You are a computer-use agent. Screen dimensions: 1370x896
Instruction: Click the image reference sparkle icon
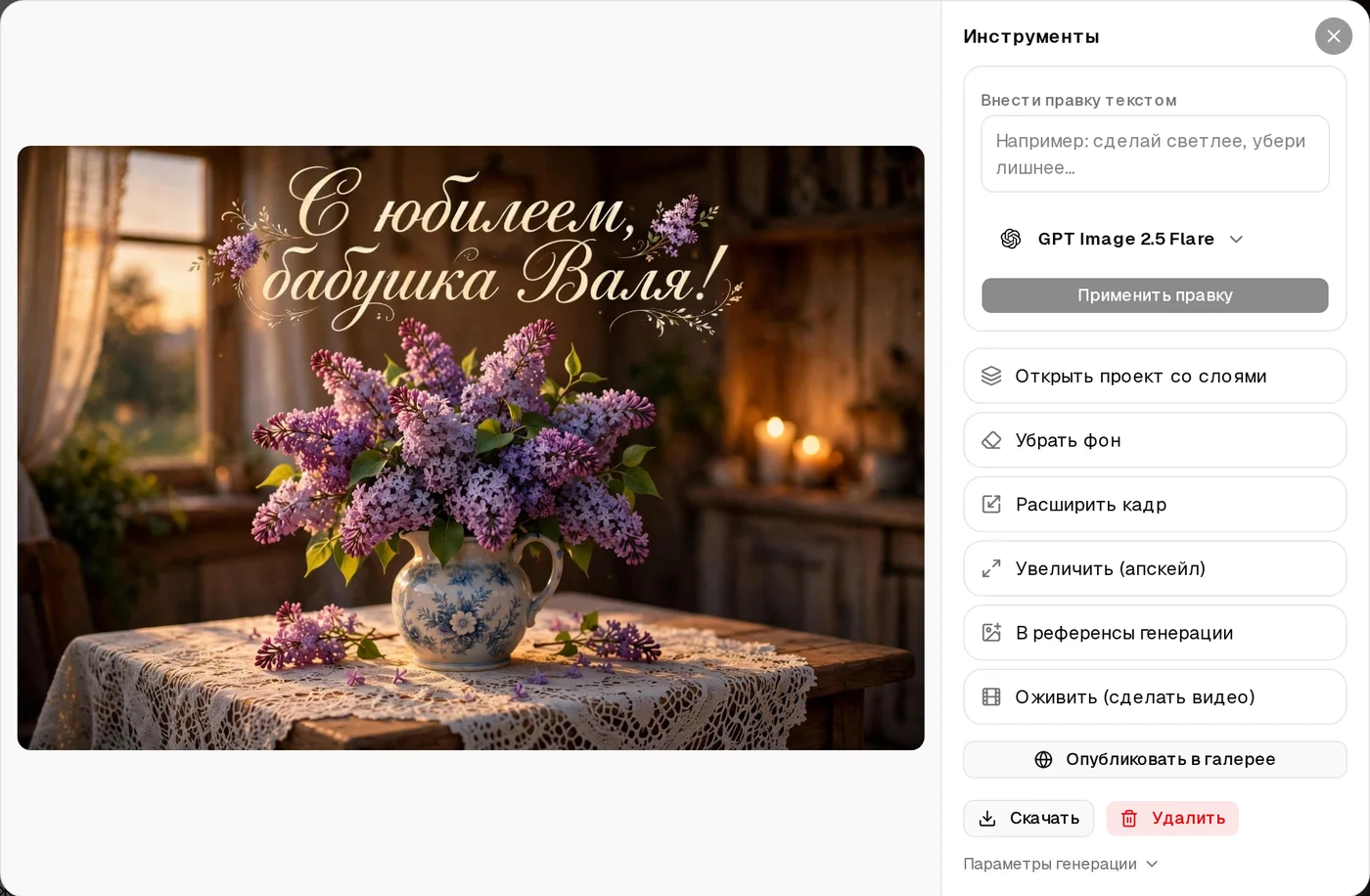[991, 633]
